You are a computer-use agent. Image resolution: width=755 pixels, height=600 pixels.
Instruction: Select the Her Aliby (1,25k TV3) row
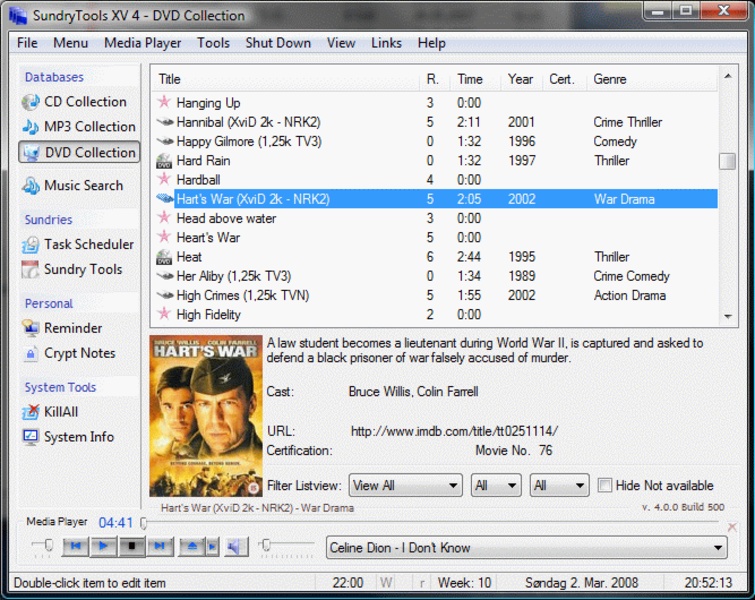435,276
